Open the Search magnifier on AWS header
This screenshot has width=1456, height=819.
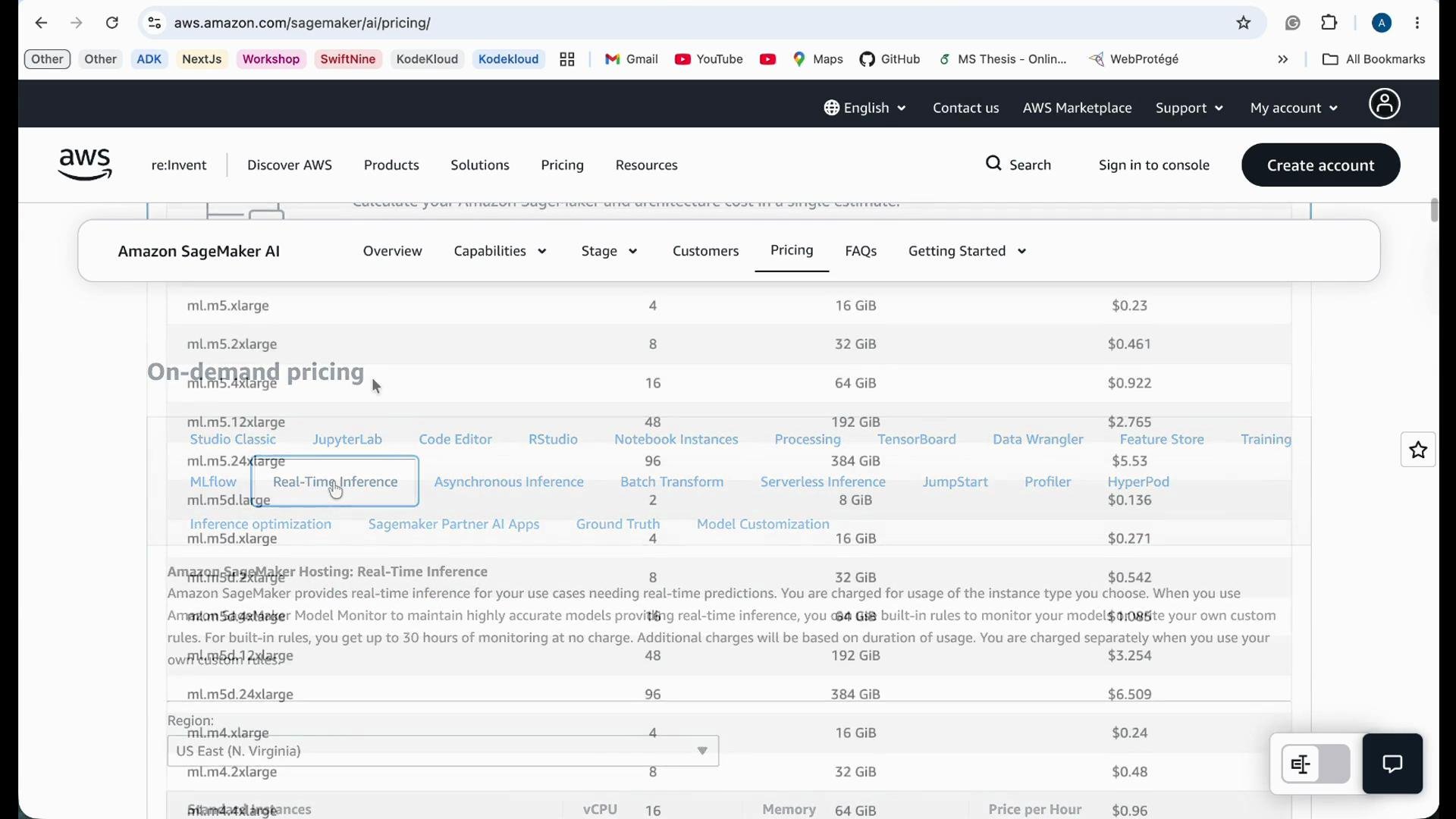tap(1018, 165)
